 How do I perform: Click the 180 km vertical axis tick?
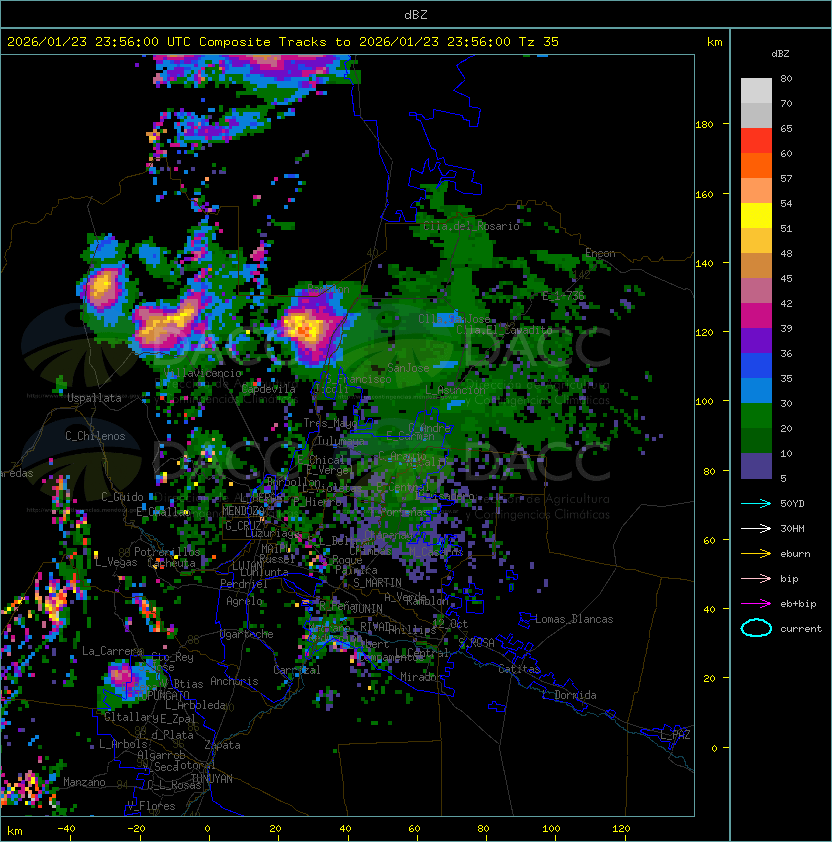(704, 125)
